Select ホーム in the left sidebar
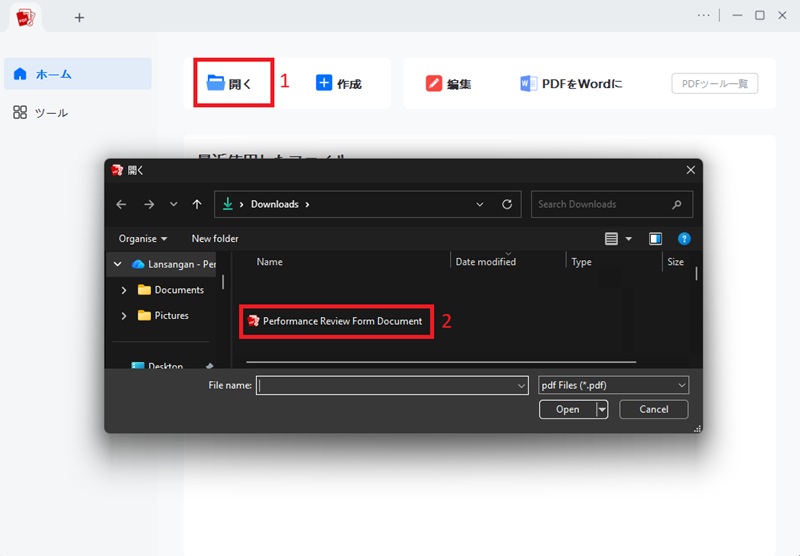 [78, 74]
